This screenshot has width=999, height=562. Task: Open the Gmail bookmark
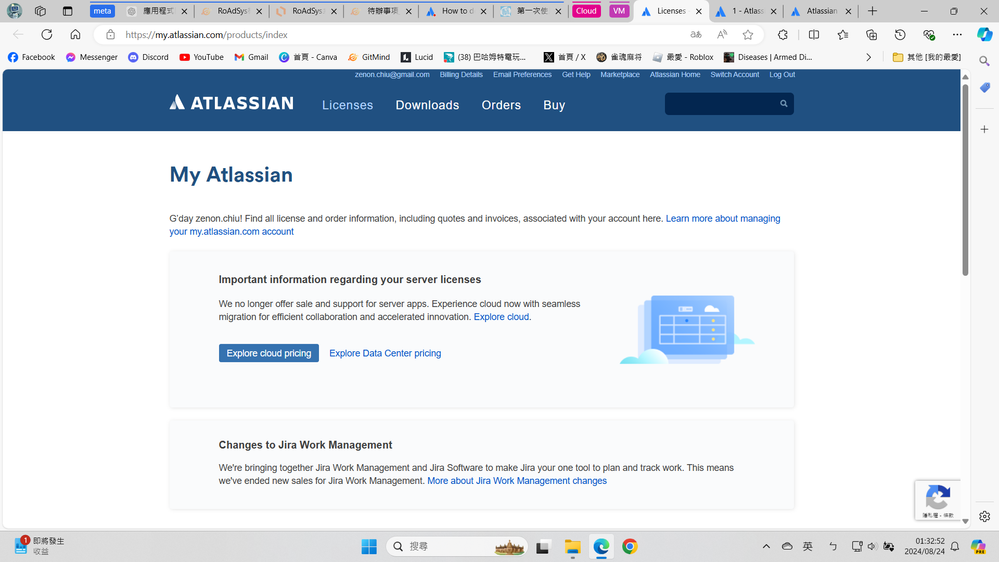[251, 57]
